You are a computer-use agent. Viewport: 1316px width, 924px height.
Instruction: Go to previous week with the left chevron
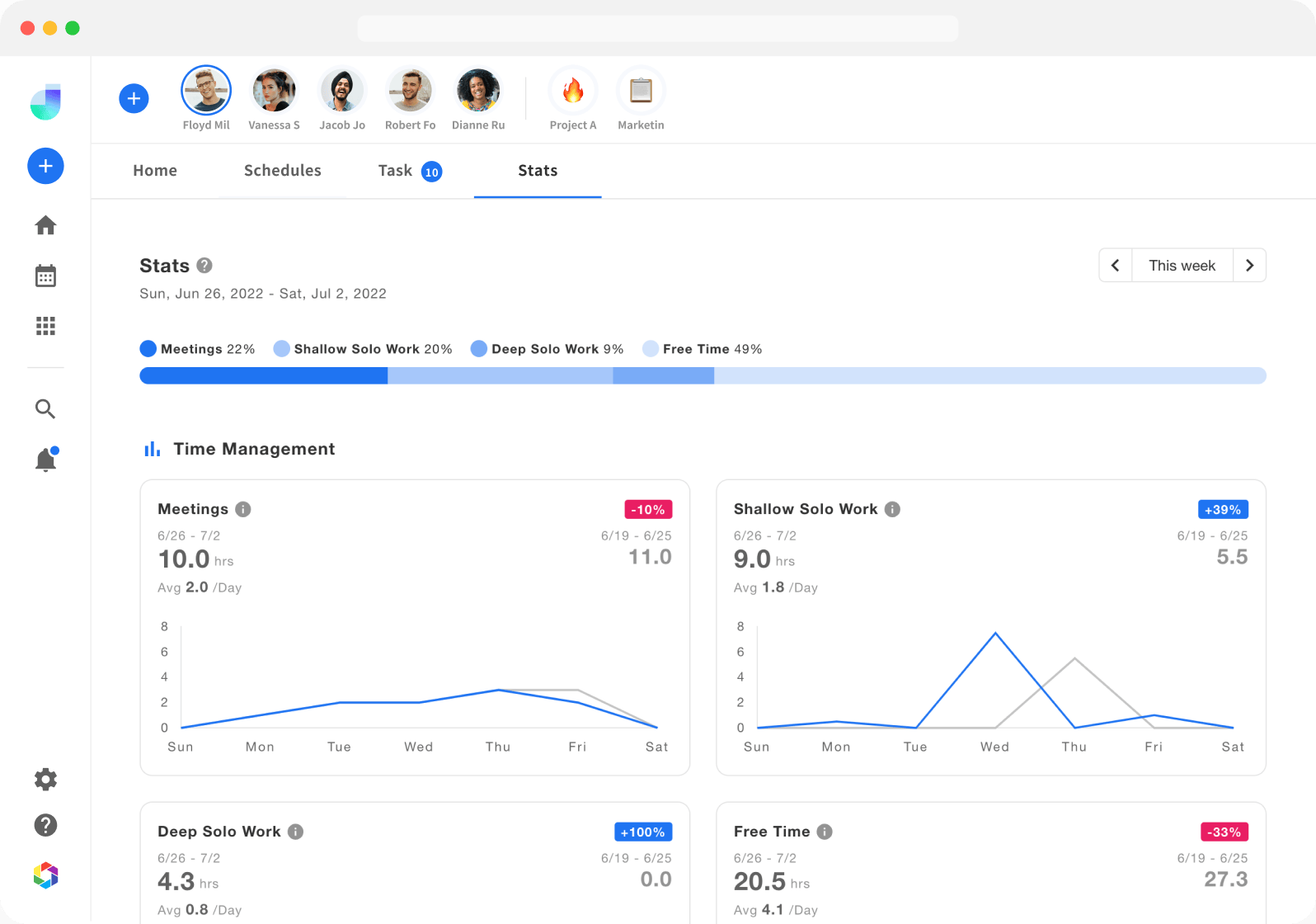(x=1116, y=266)
